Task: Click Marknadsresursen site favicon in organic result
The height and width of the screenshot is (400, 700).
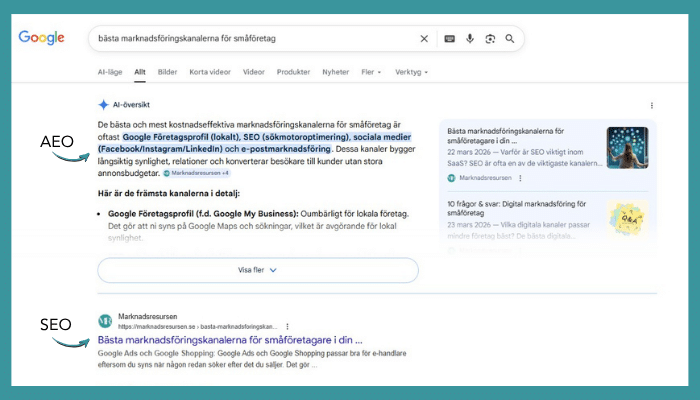Action: pyautogui.click(x=105, y=321)
